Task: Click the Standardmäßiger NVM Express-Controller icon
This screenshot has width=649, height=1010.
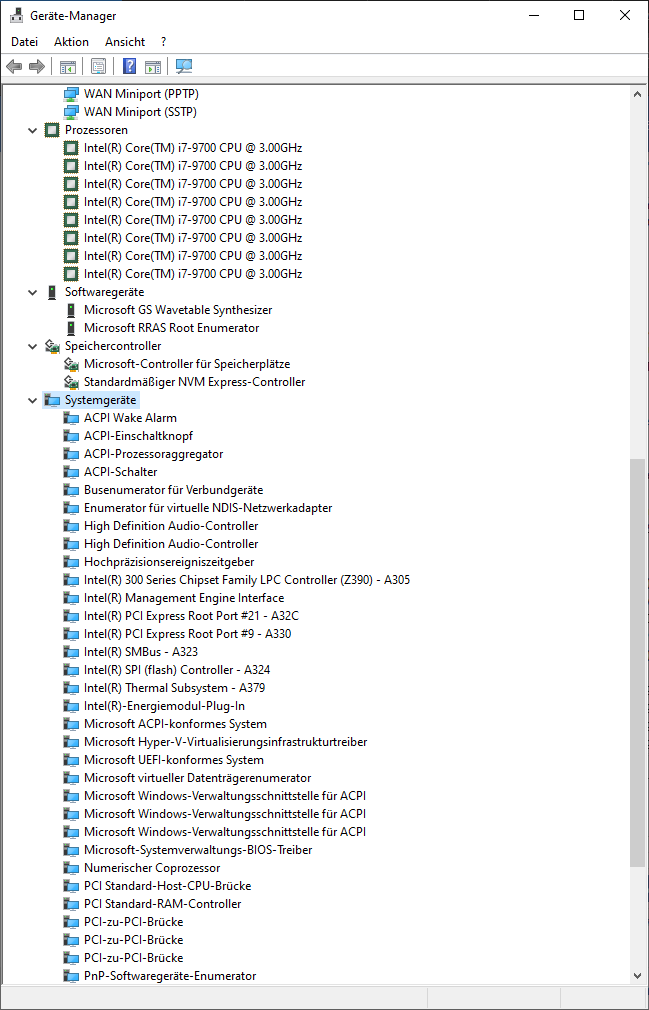Action: pyautogui.click(x=71, y=383)
